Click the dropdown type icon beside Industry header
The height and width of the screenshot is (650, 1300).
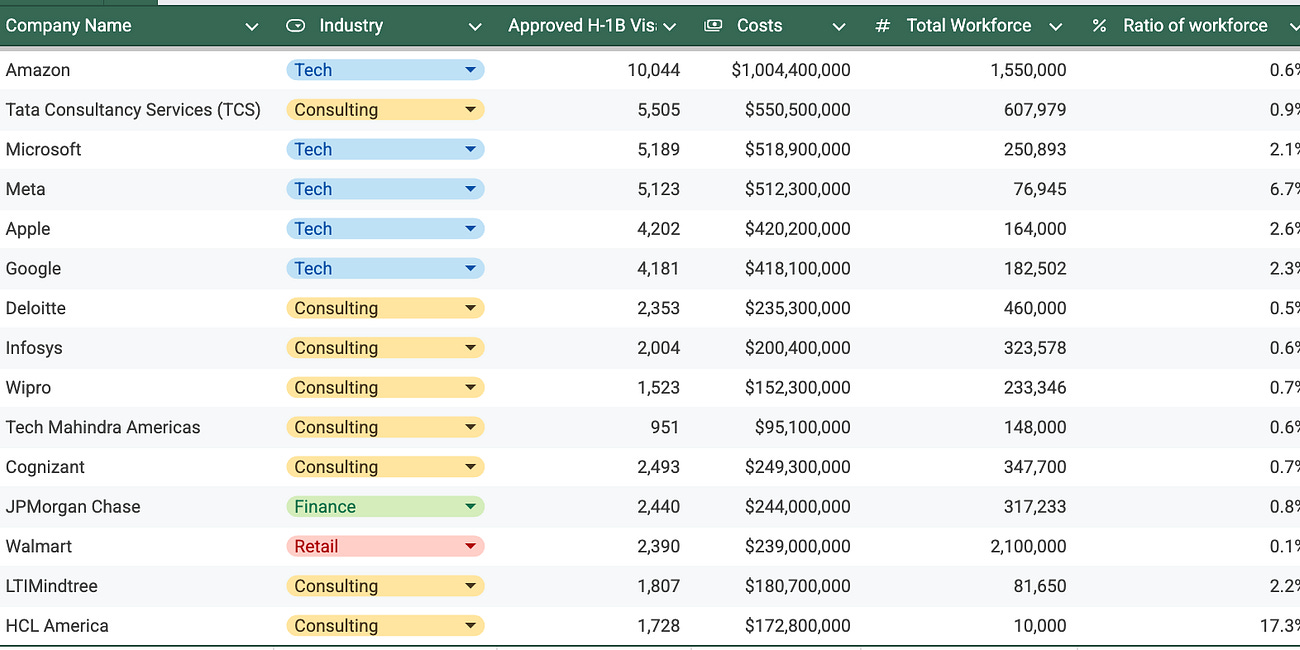[296, 26]
